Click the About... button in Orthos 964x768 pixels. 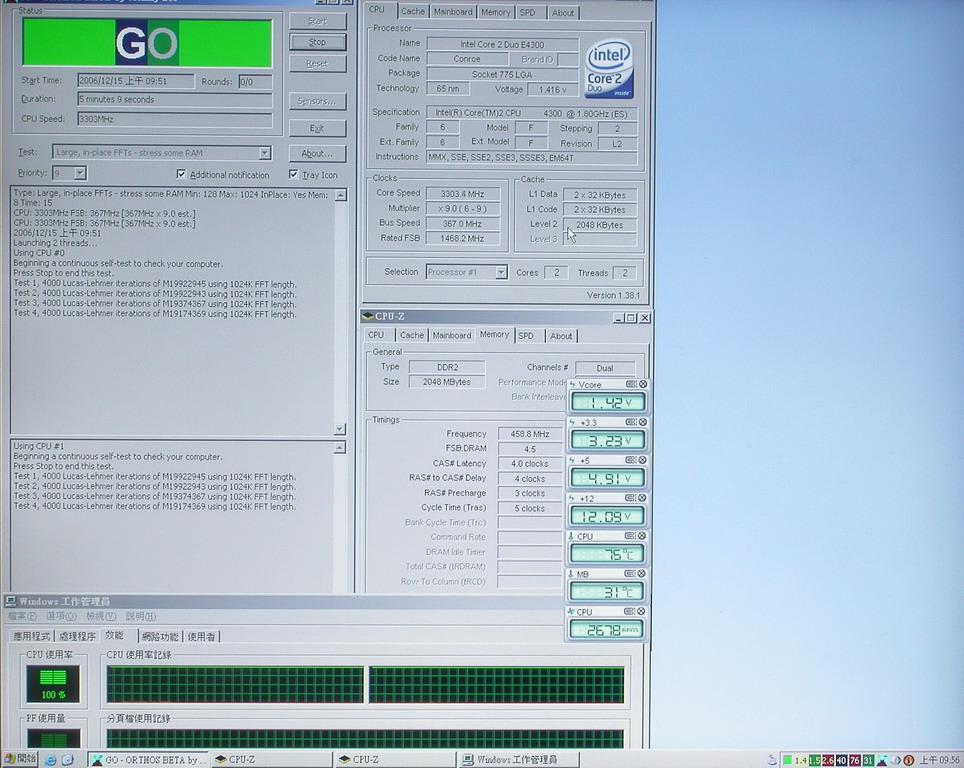(317, 153)
